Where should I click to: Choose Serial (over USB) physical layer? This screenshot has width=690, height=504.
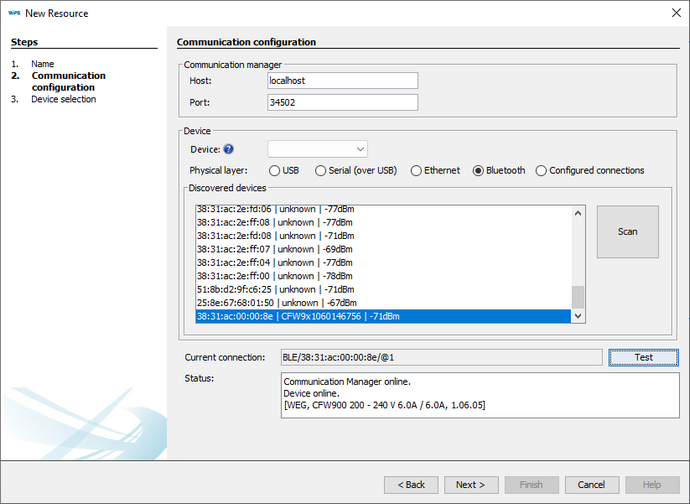[321, 171]
